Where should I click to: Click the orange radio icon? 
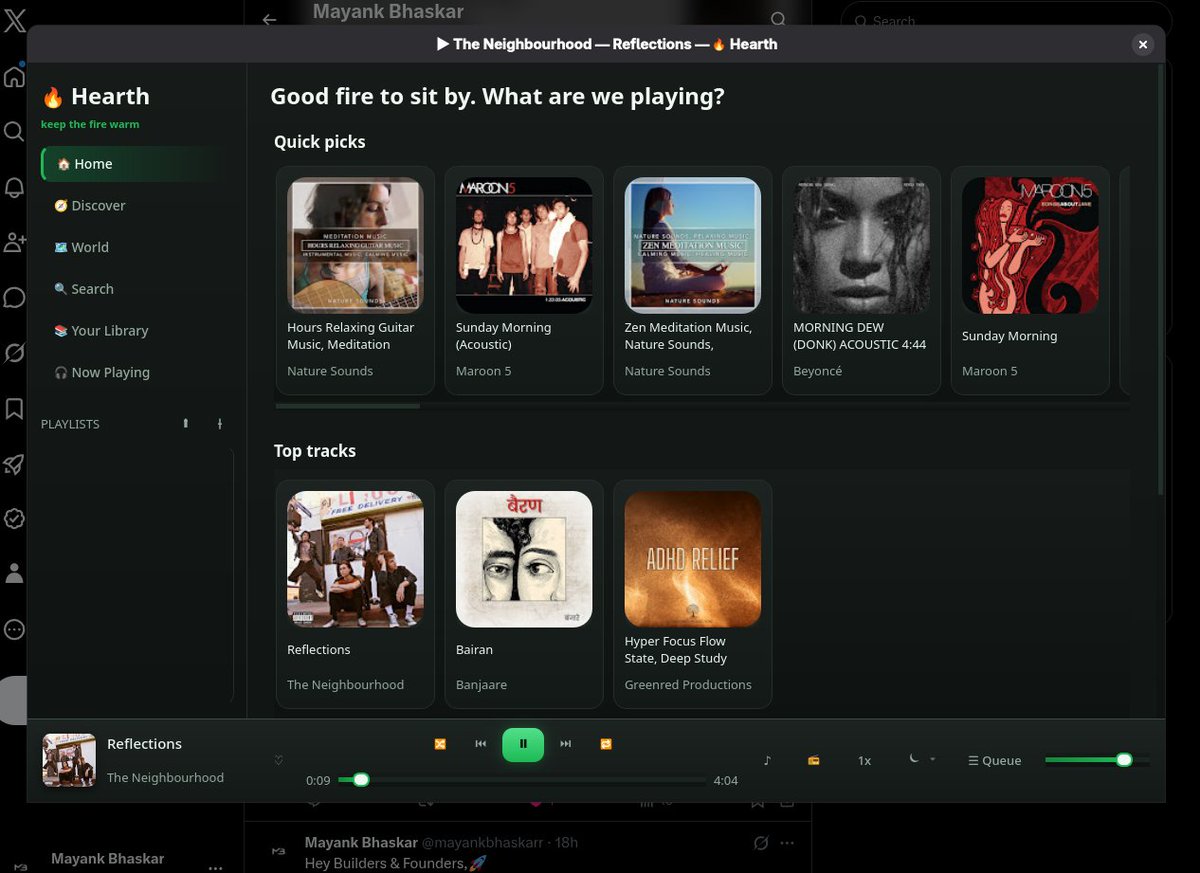[814, 760]
